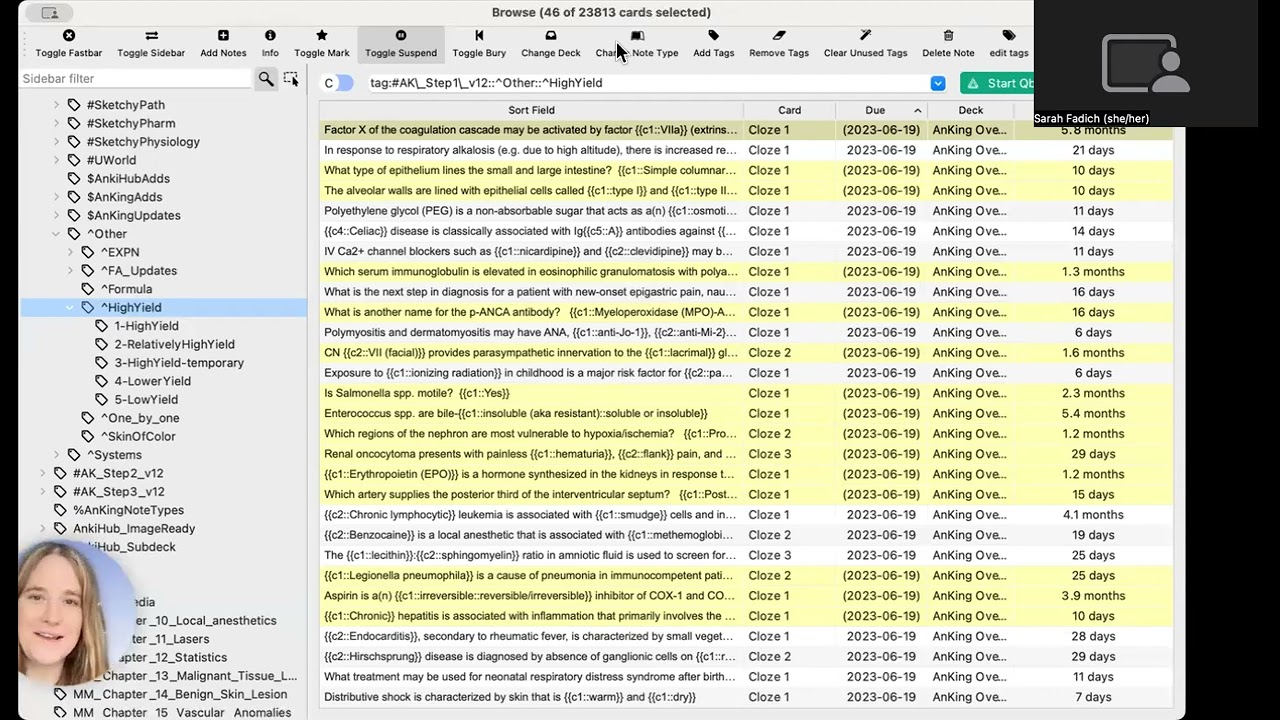Click the search query text field
1280x720 pixels.
point(647,83)
